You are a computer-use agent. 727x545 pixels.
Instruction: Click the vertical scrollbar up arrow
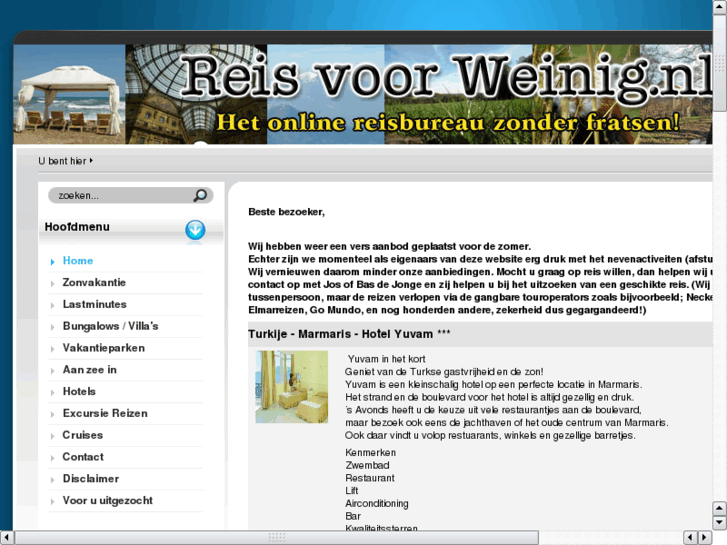click(x=720, y=7)
